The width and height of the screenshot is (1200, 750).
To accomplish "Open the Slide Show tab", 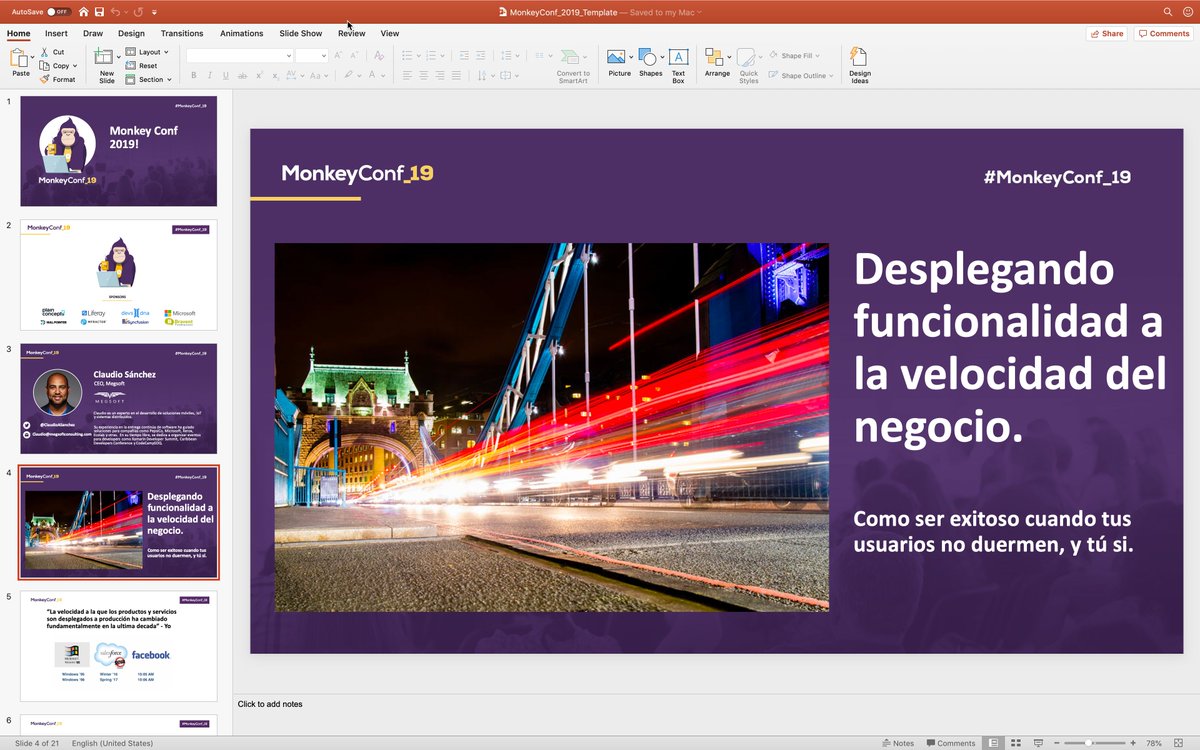I will [301, 33].
